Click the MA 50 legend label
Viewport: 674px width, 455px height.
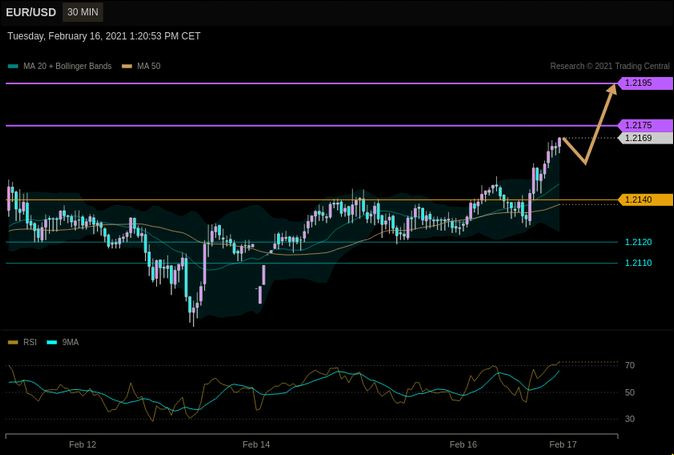[x=149, y=66]
